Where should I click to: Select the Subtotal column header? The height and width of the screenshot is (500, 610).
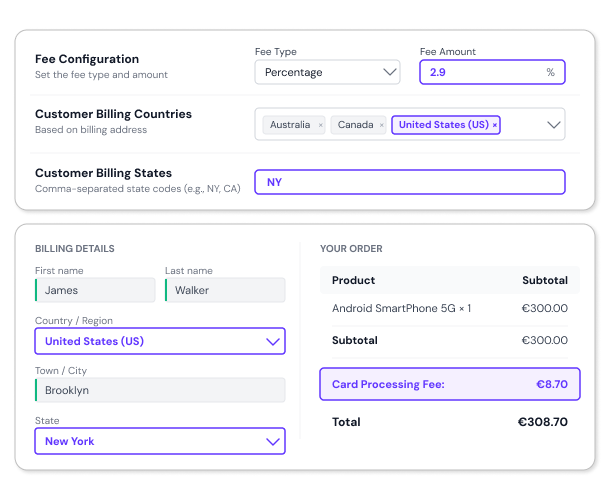tap(545, 280)
